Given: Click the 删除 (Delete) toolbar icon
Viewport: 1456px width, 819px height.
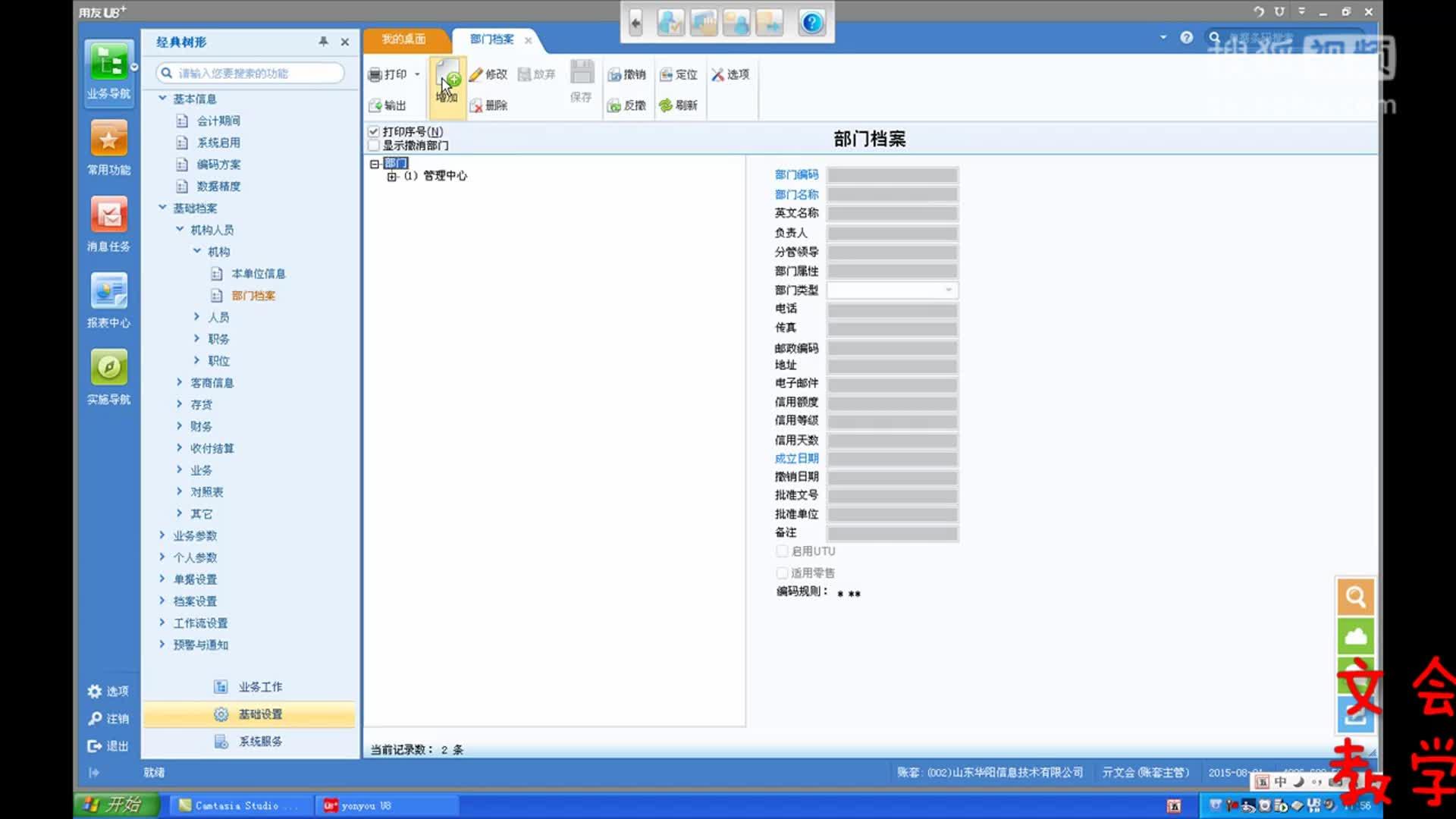Looking at the screenshot, I should point(476,105).
